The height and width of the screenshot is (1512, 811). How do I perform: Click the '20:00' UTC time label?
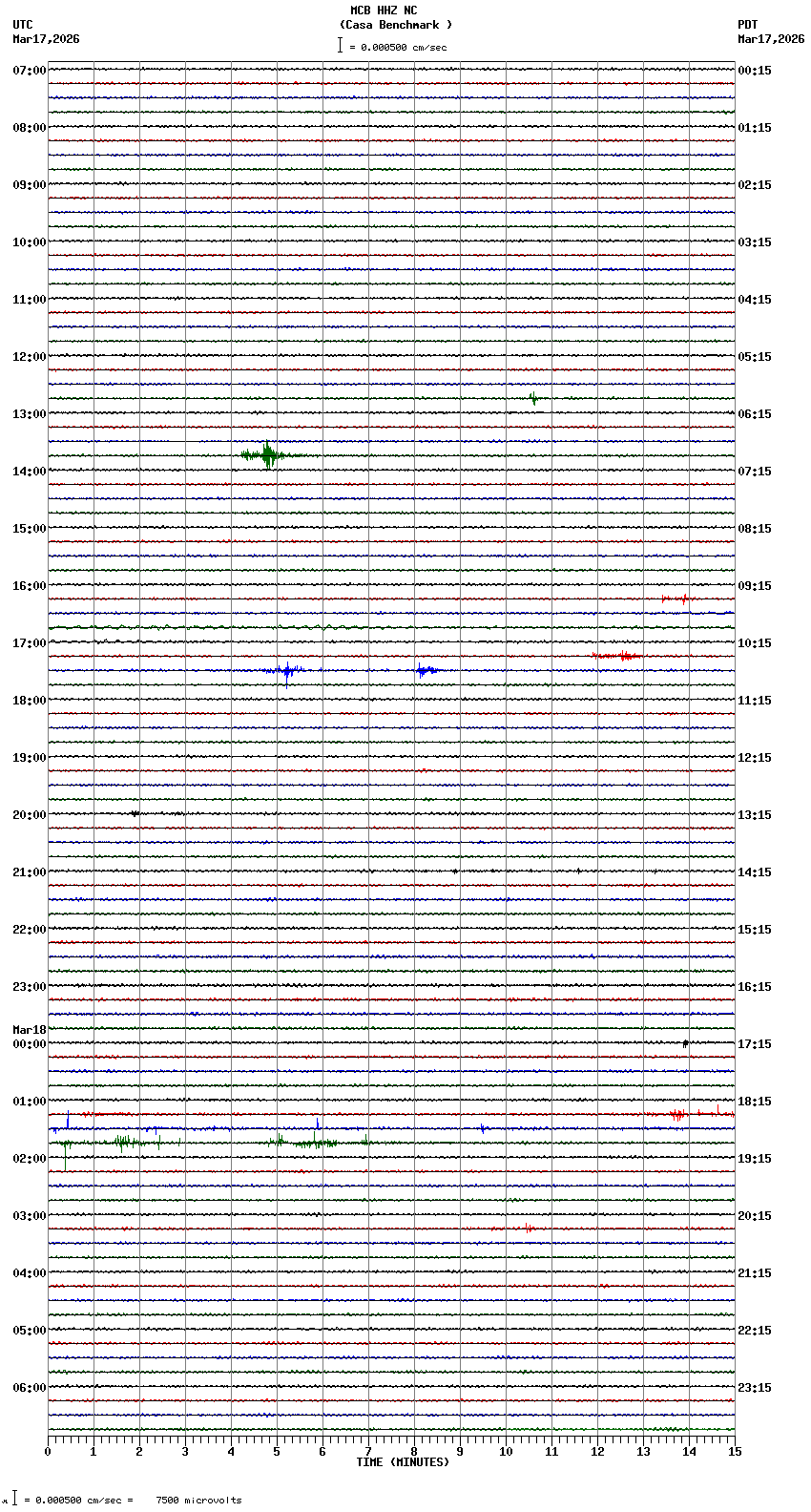point(30,815)
